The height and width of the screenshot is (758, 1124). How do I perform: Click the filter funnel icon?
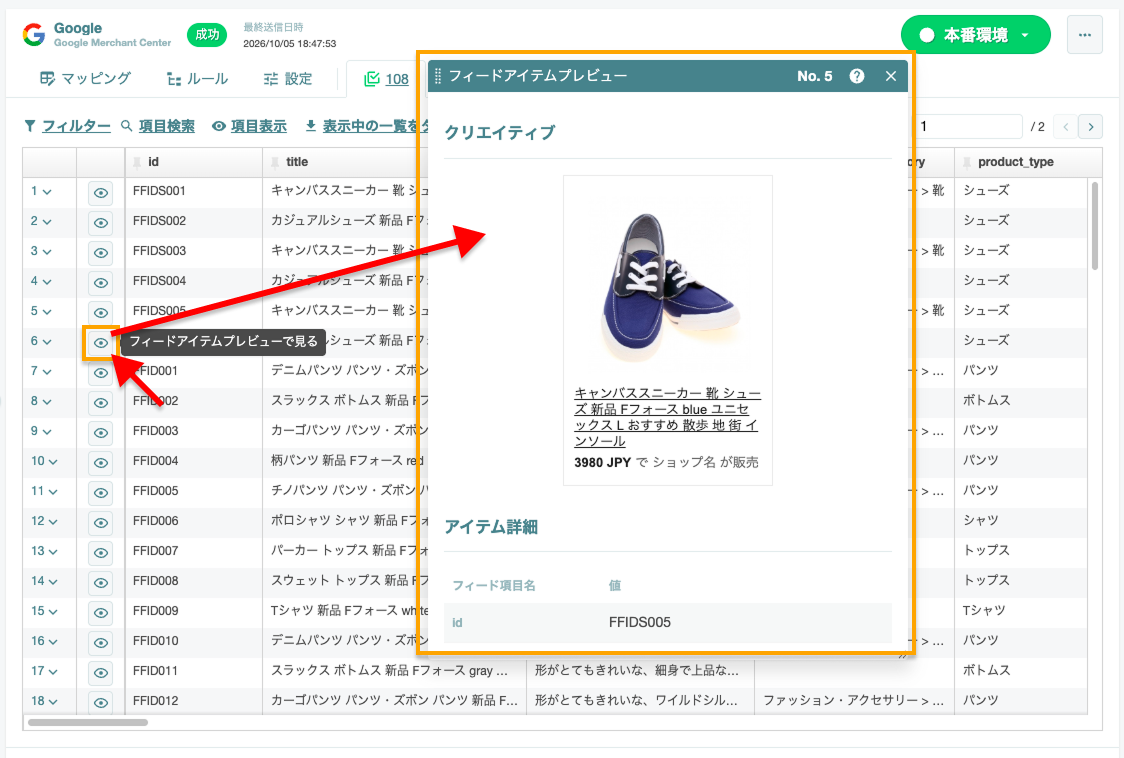point(29,126)
